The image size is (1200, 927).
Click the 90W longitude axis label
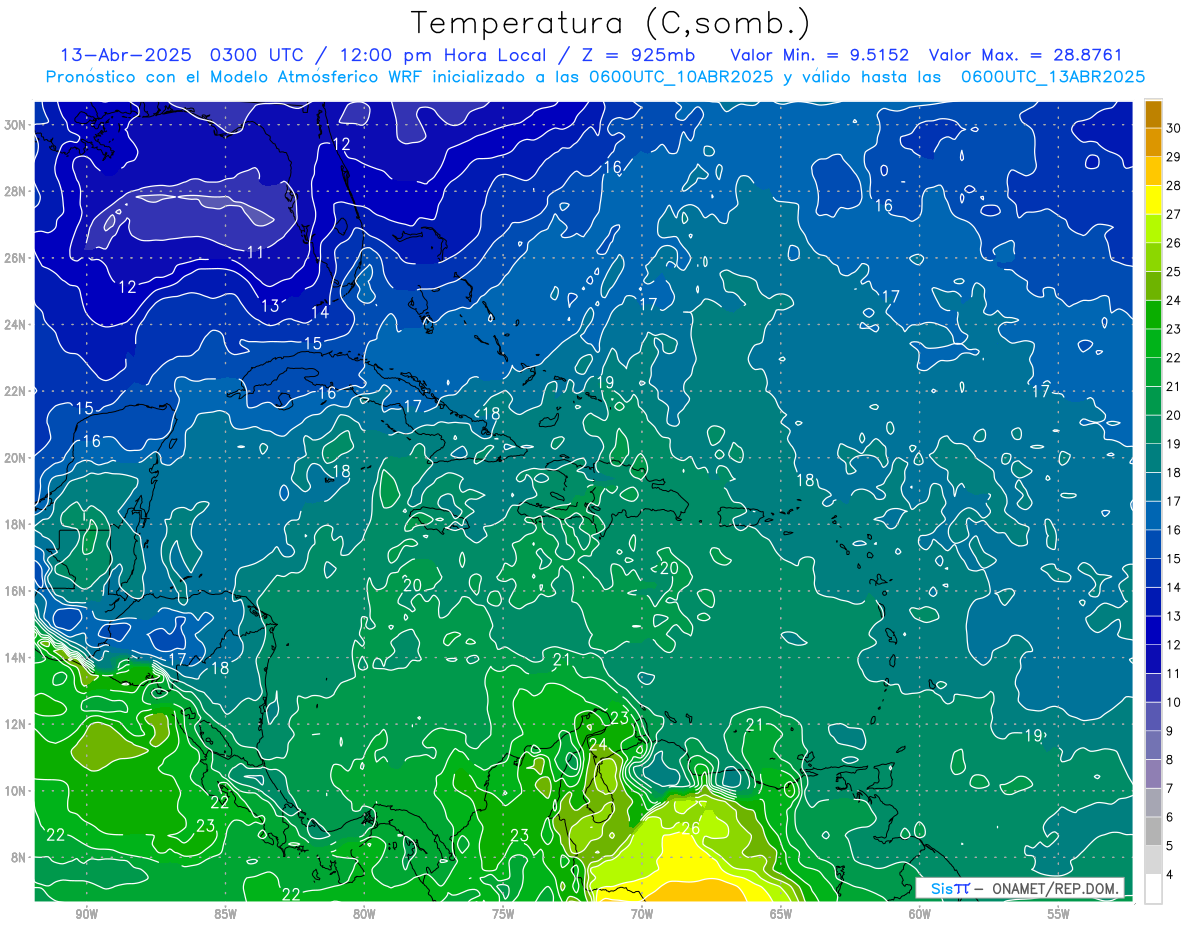coord(86,914)
